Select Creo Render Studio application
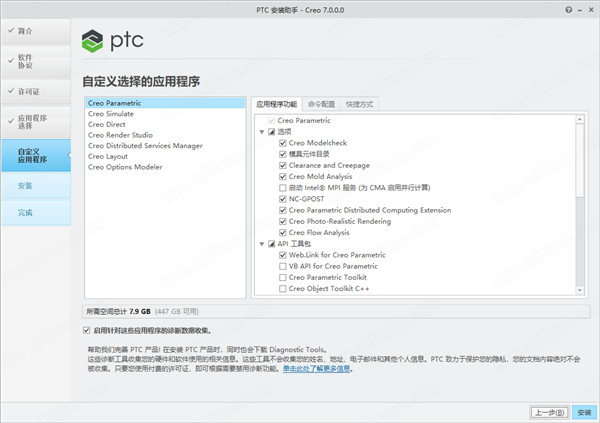Screen dimensions: 600x423 (165, 135)
